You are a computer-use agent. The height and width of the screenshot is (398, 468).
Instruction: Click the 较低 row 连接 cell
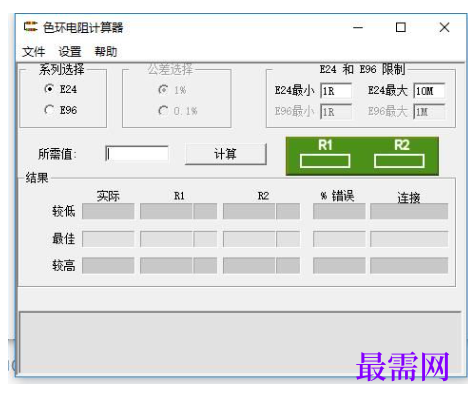(x=409, y=211)
